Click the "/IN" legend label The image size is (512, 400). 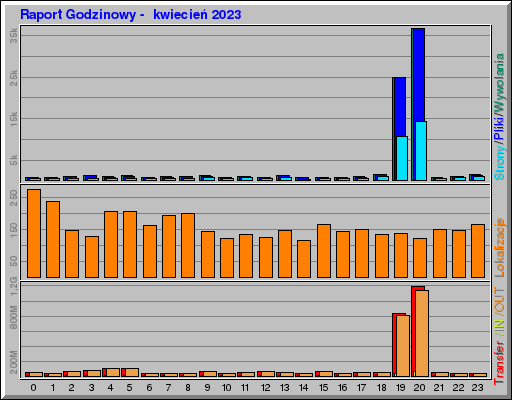[x=499, y=327]
